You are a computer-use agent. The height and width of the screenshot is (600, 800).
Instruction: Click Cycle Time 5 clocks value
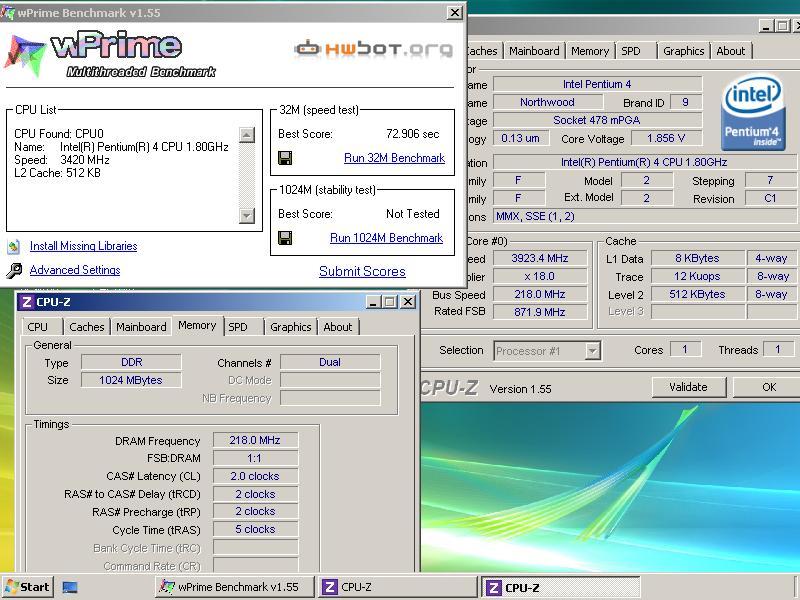click(255, 530)
